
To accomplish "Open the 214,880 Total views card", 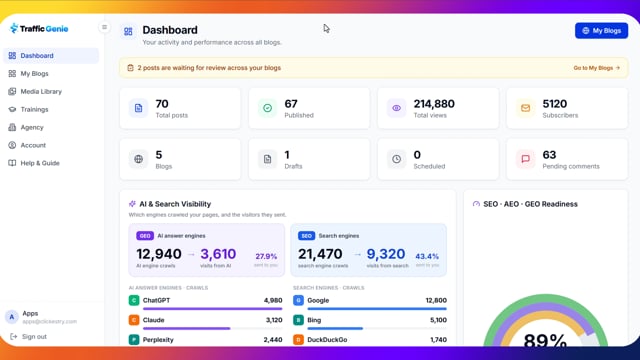I will [438, 108].
